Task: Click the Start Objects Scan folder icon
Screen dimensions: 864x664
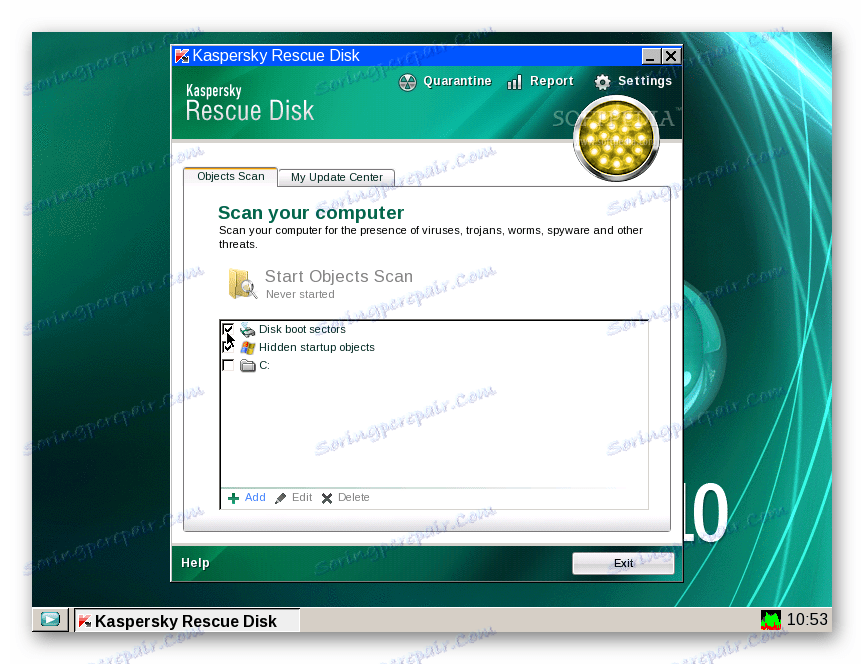Action: [242, 283]
